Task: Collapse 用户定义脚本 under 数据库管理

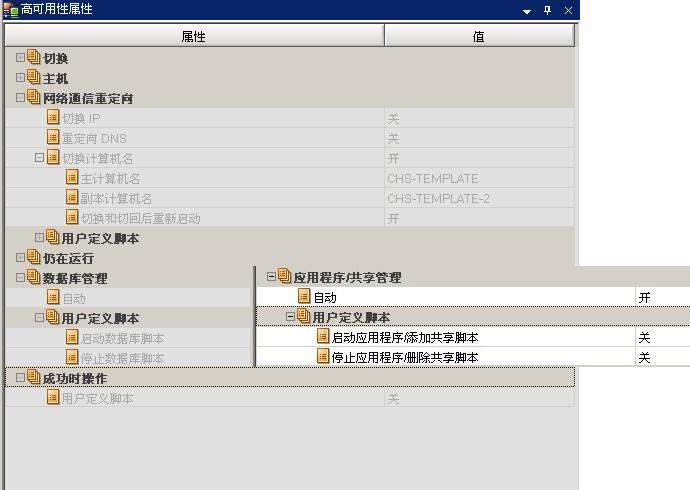Action: [39, 317]
